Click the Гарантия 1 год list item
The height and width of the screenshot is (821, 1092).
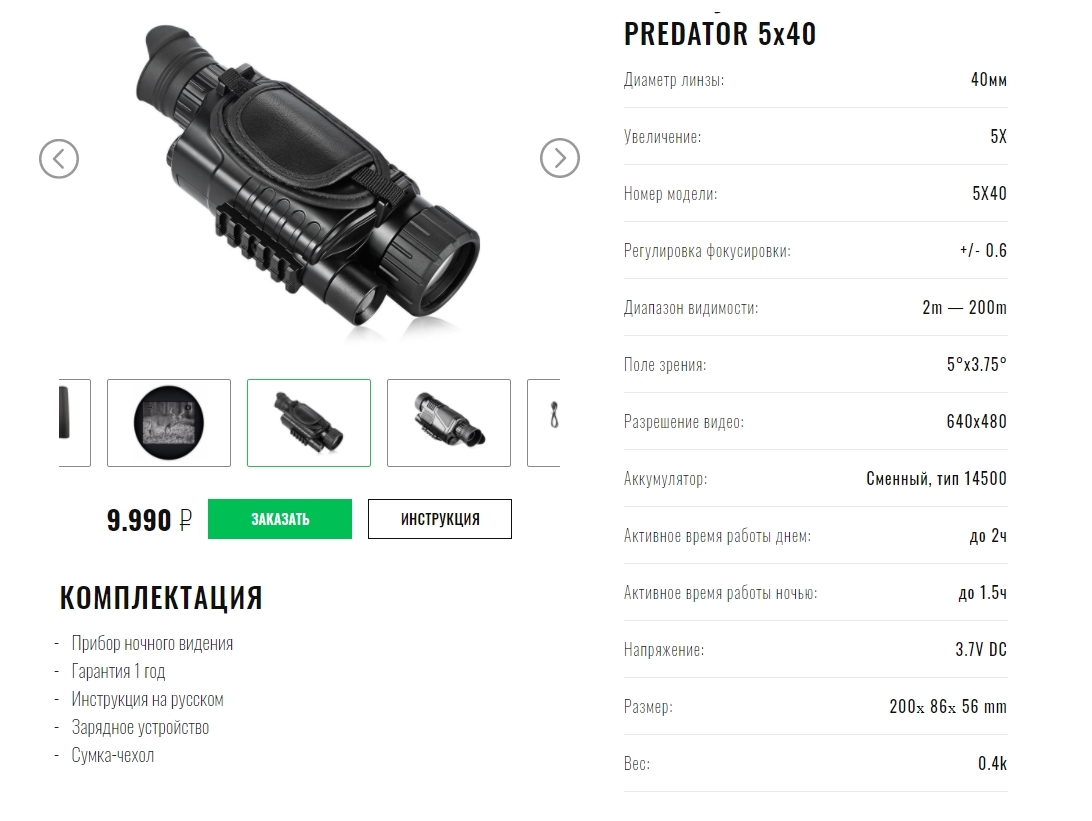(x=118, y=671)
